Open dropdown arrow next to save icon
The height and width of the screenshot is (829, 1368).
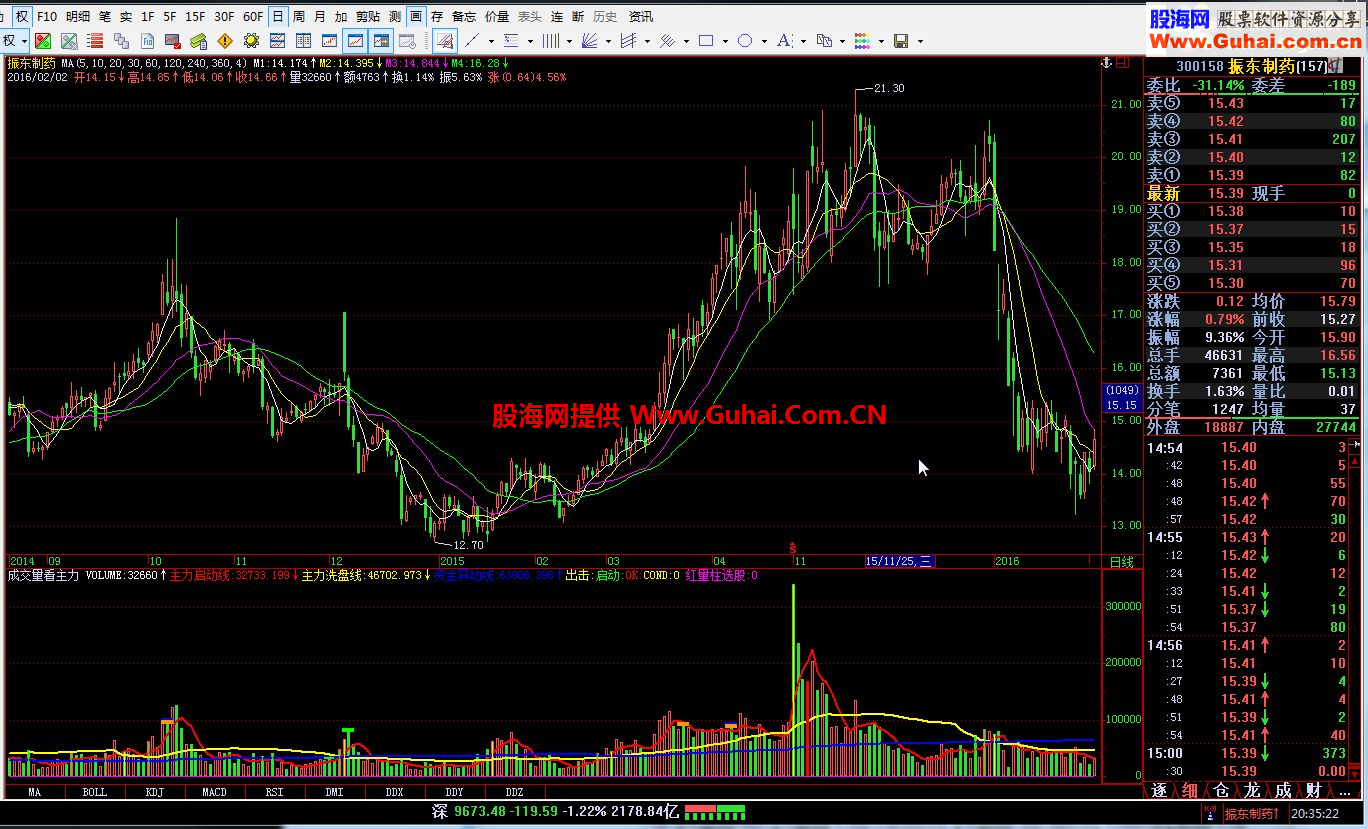pos(920,42)
